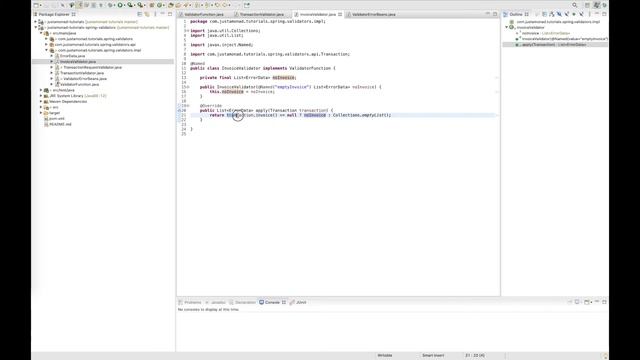This screenshot has width=640, height=360.
Task: Collapse the src/main/java folder
Action: pos(41,33)
